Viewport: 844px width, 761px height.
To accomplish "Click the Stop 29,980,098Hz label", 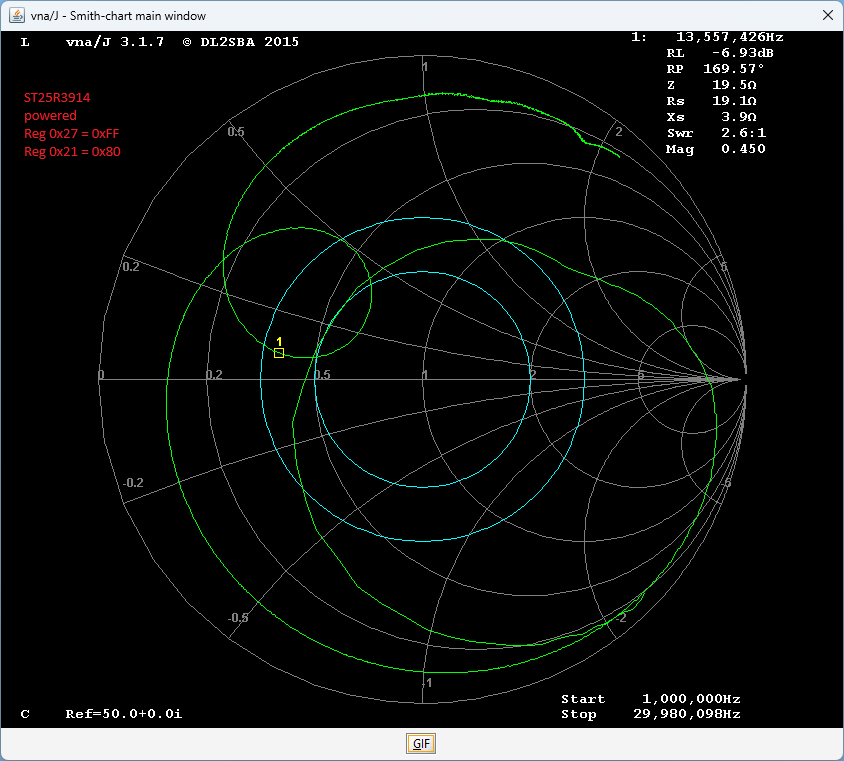I will [651, 715].
